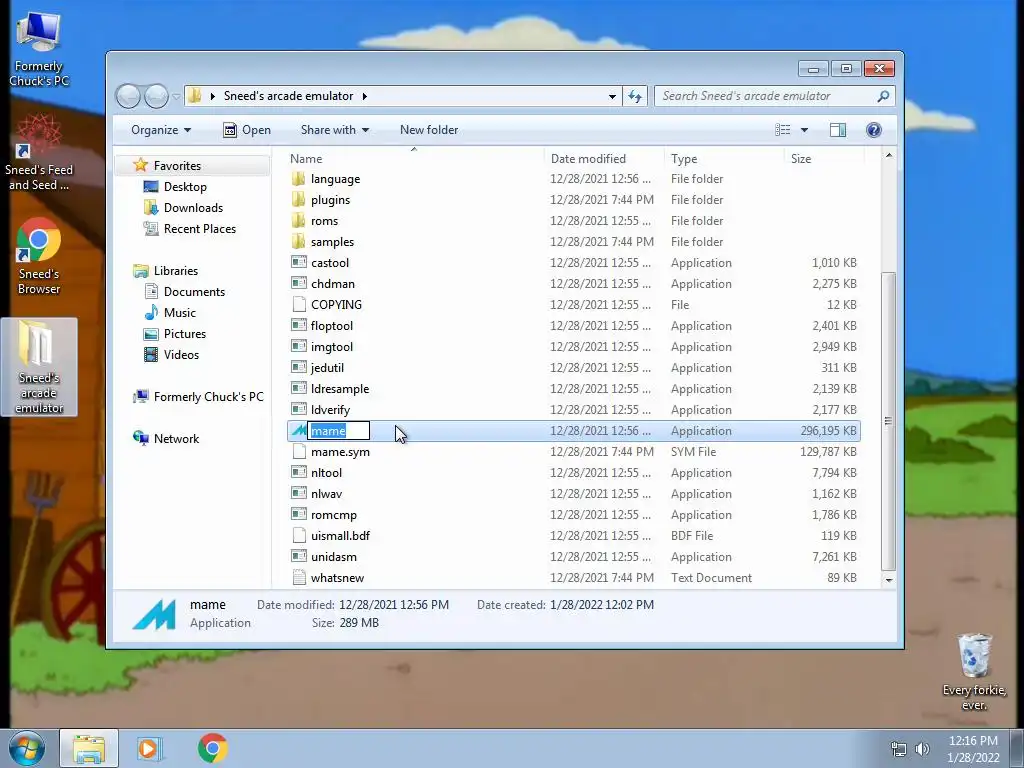Select the roms folder icon

(x=299, y=220)
